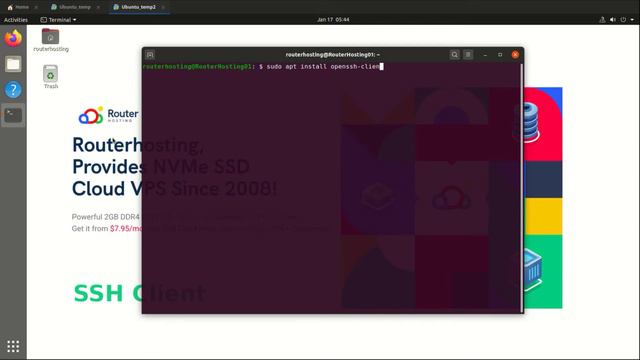Minimize the terminal window

[x=485, y=55]
